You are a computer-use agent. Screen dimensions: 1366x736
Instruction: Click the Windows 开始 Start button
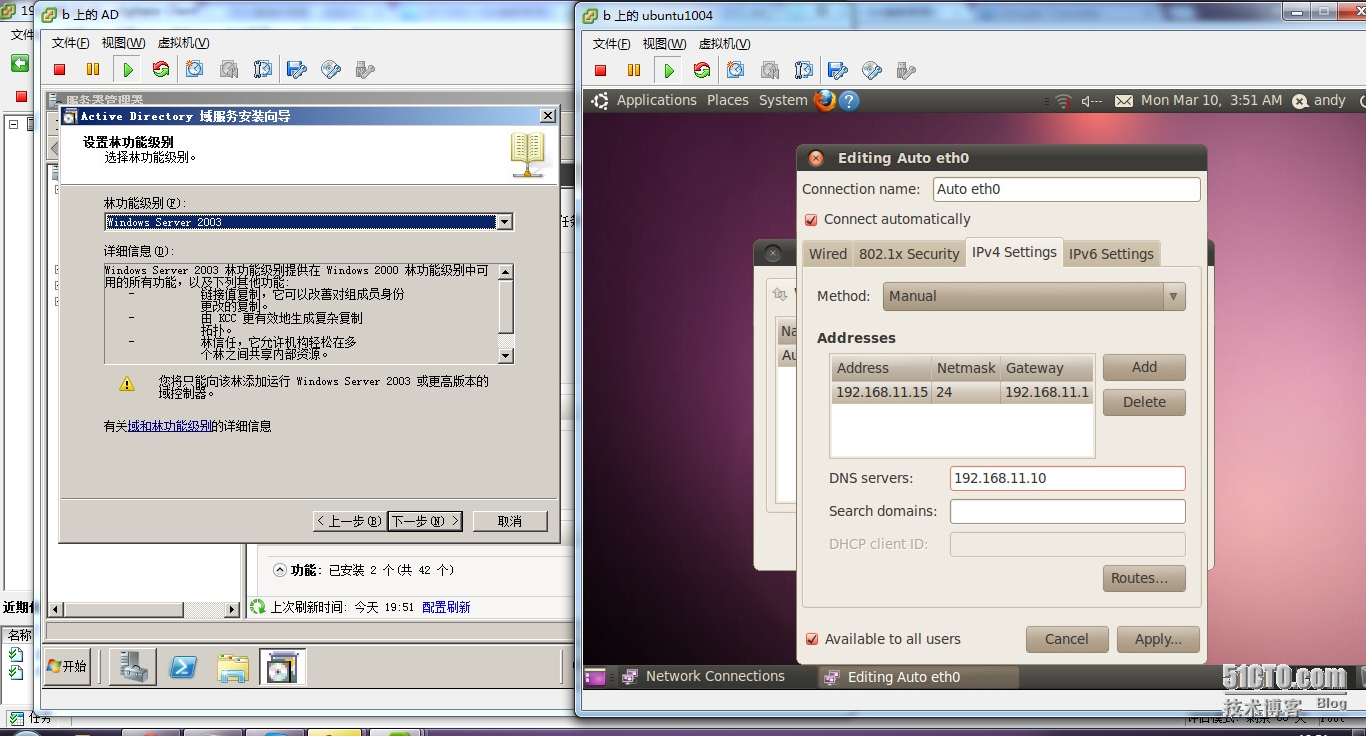click(x=68, y=667)
